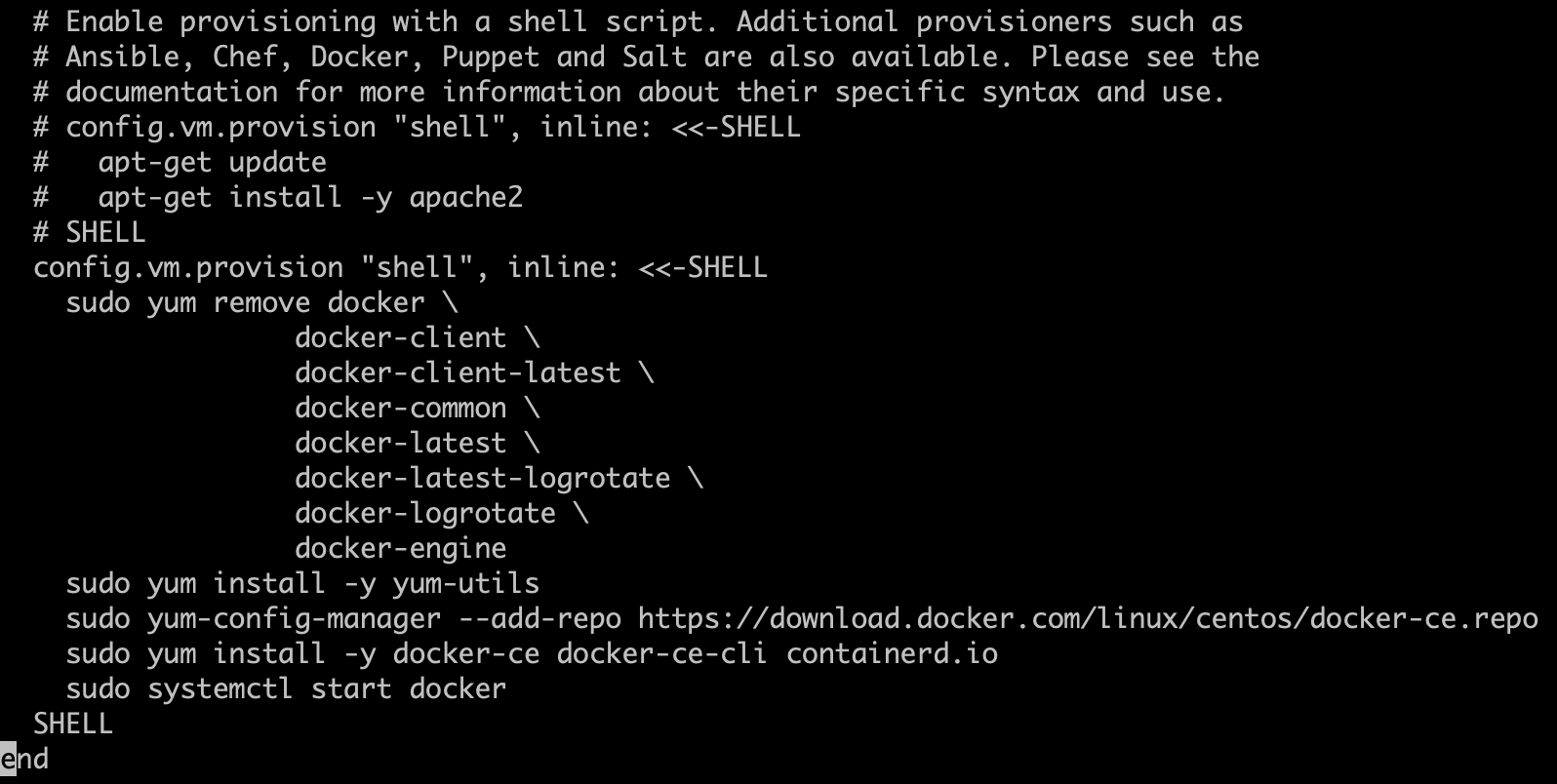Click 'docker-ce-cli' package name

pyautogui.click(x=661, y=653)
